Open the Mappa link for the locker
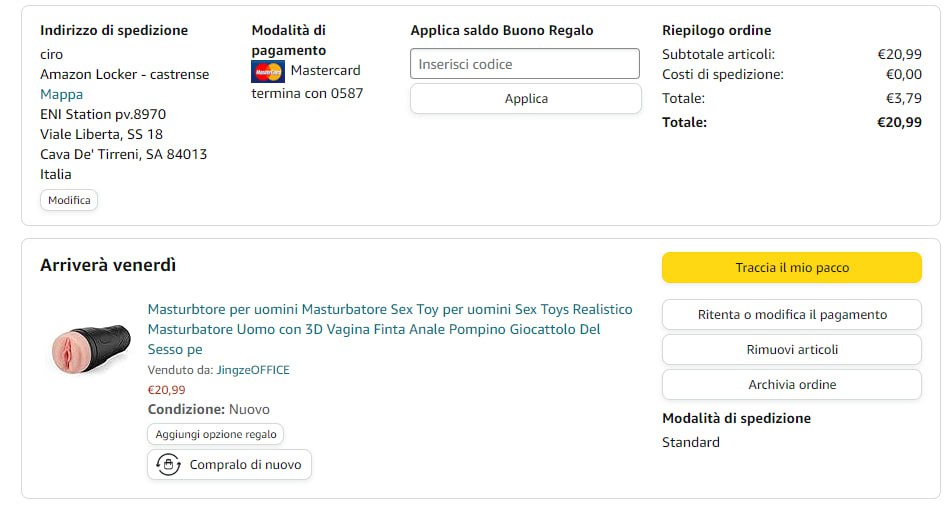948x507 pixels. coord(61,94)
